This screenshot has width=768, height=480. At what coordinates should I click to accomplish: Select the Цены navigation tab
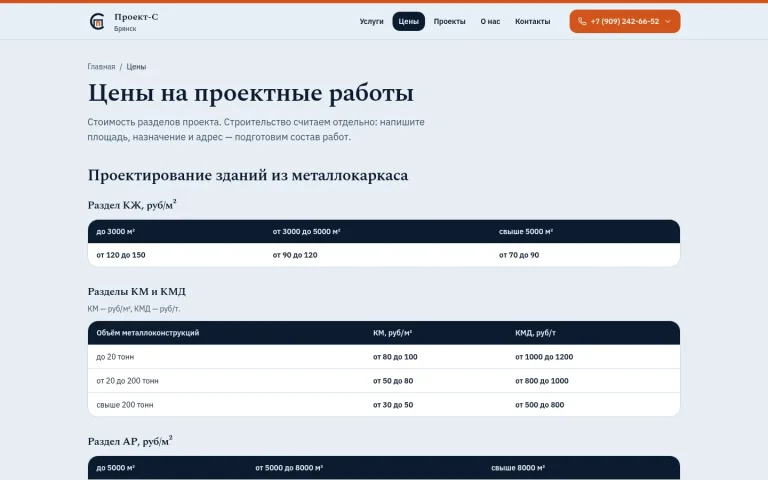408,22
